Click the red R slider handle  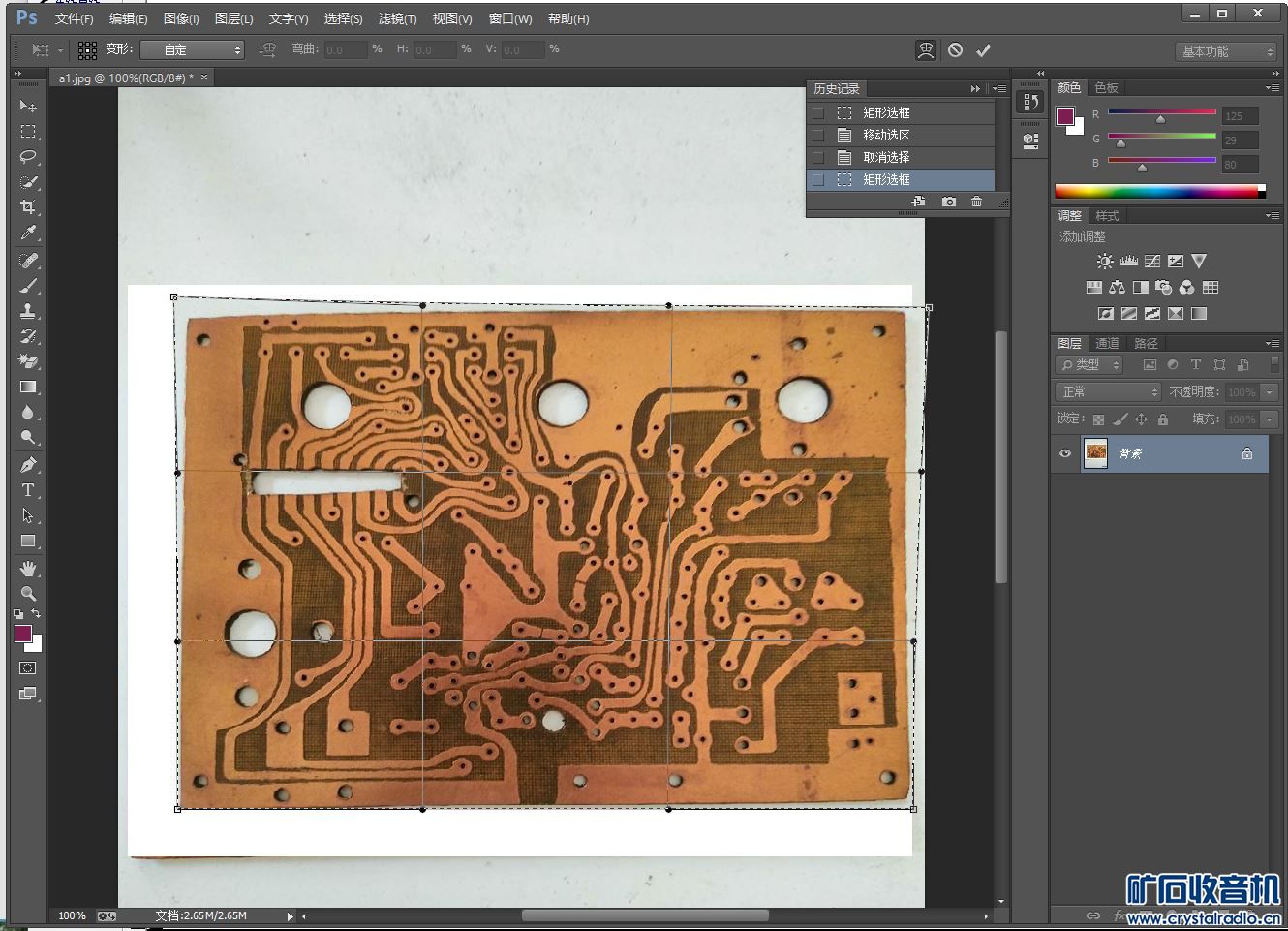(1160, 119)
